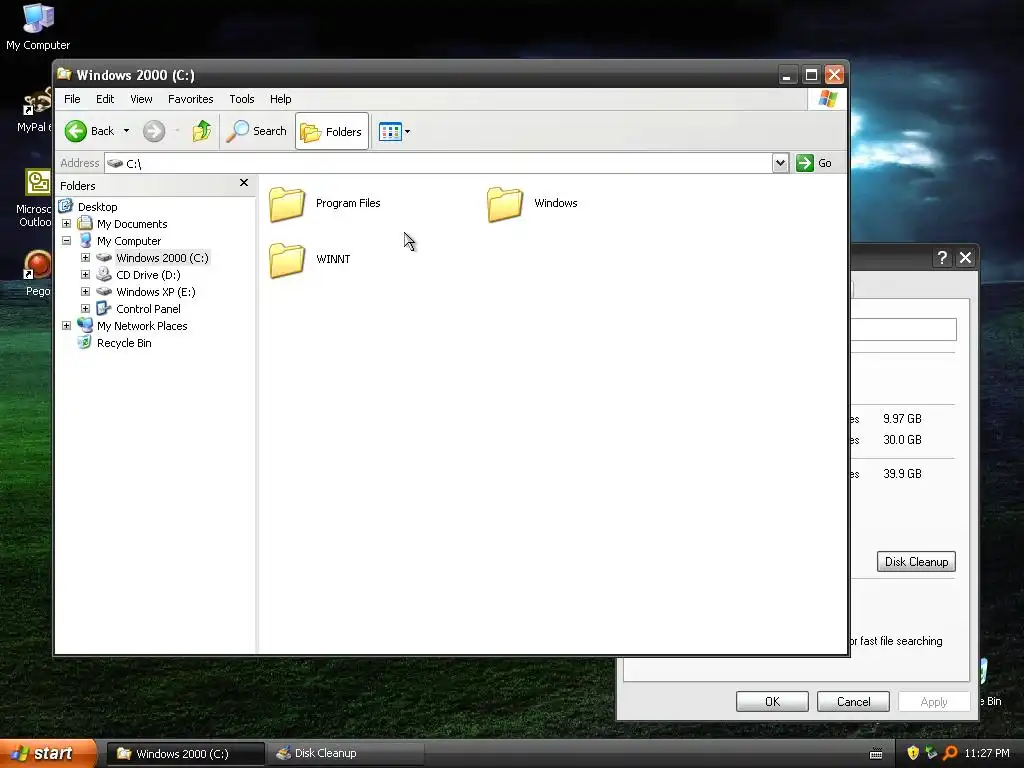
Task: Click the security shield tray icon
Action: pos(913,753)
